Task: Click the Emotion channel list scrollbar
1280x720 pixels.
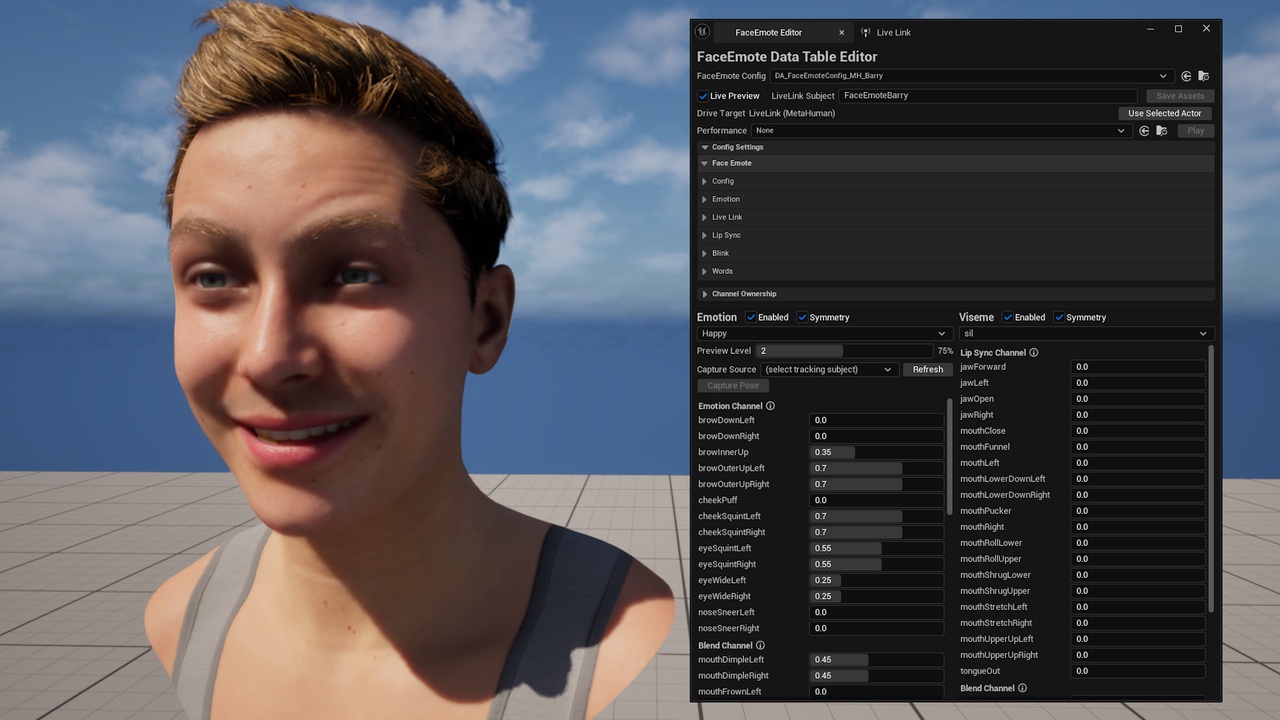Action: coord(950,456)
